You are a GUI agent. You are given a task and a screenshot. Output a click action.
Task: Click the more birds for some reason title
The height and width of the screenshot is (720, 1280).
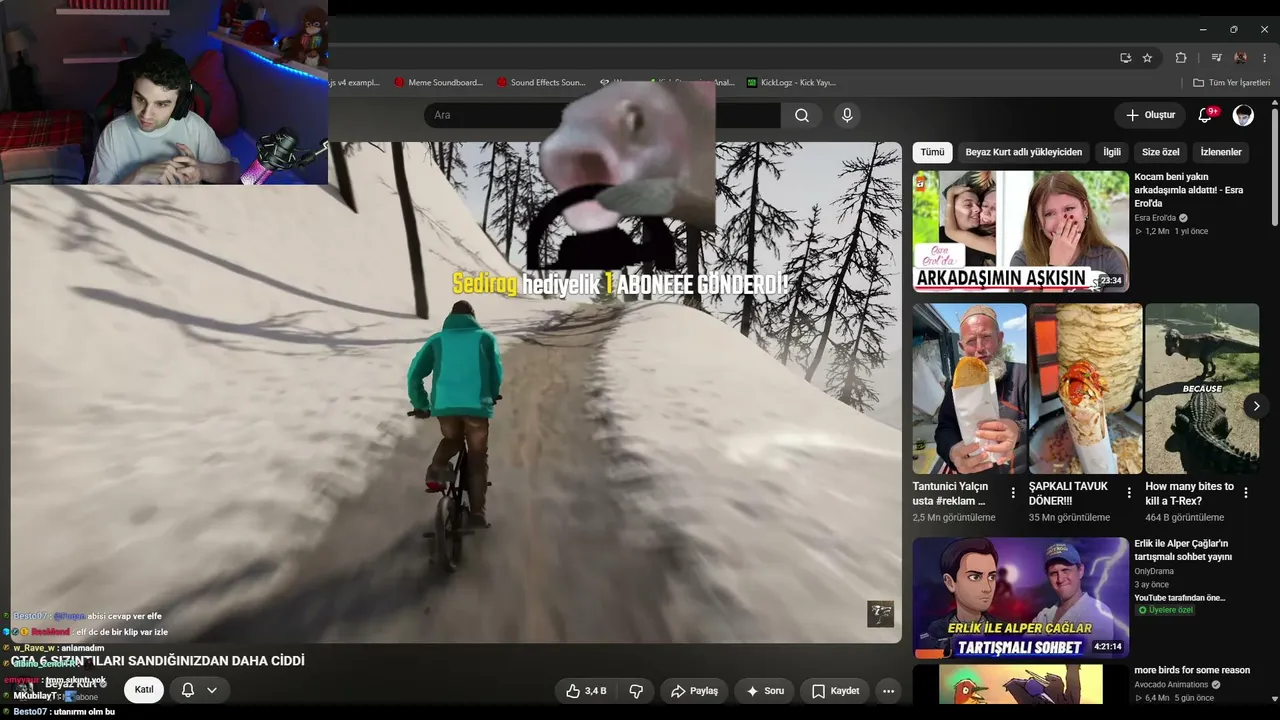[x=1192, y=670]
